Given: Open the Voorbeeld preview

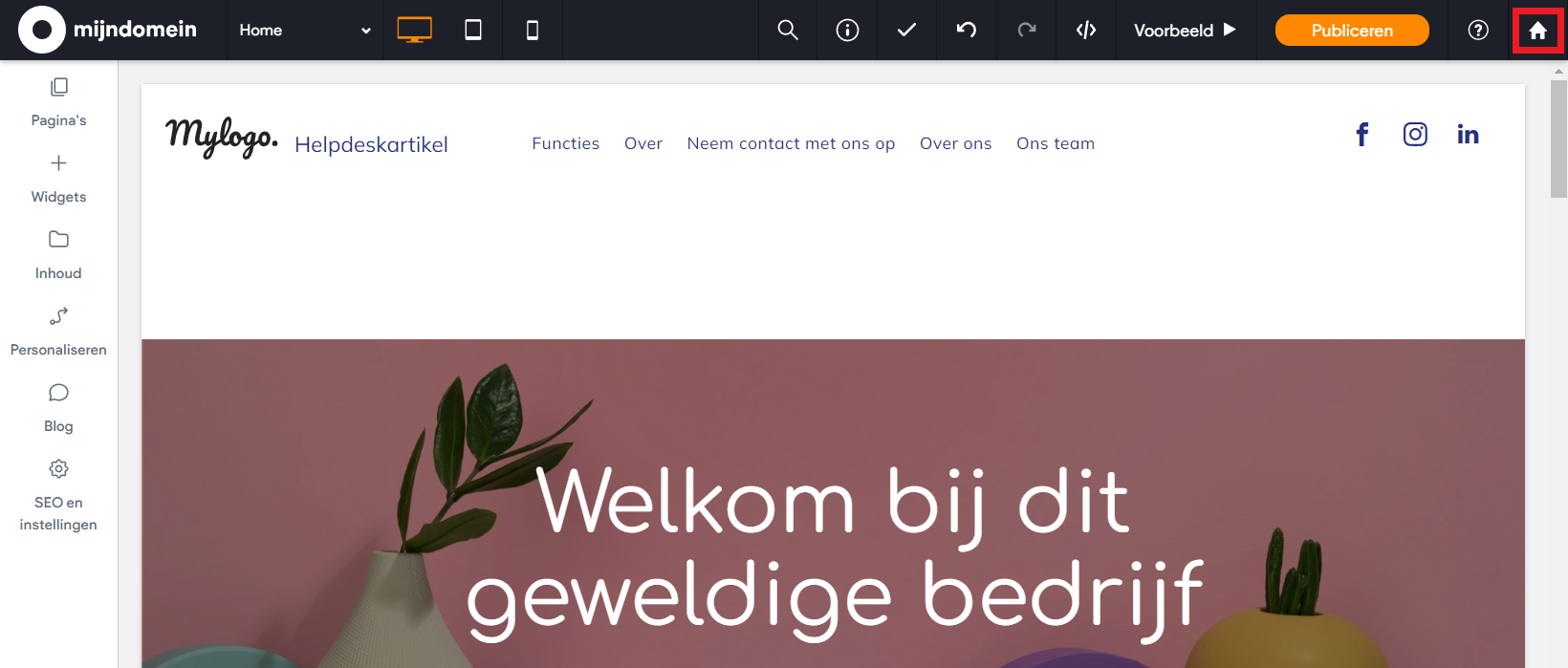Looking at the screenshot, I should pos(1185,31).
